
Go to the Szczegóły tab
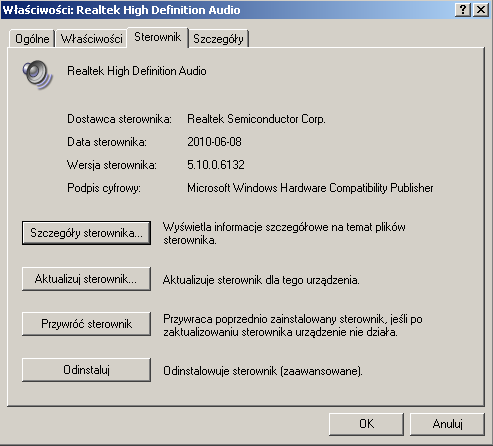tap(218, 39)
